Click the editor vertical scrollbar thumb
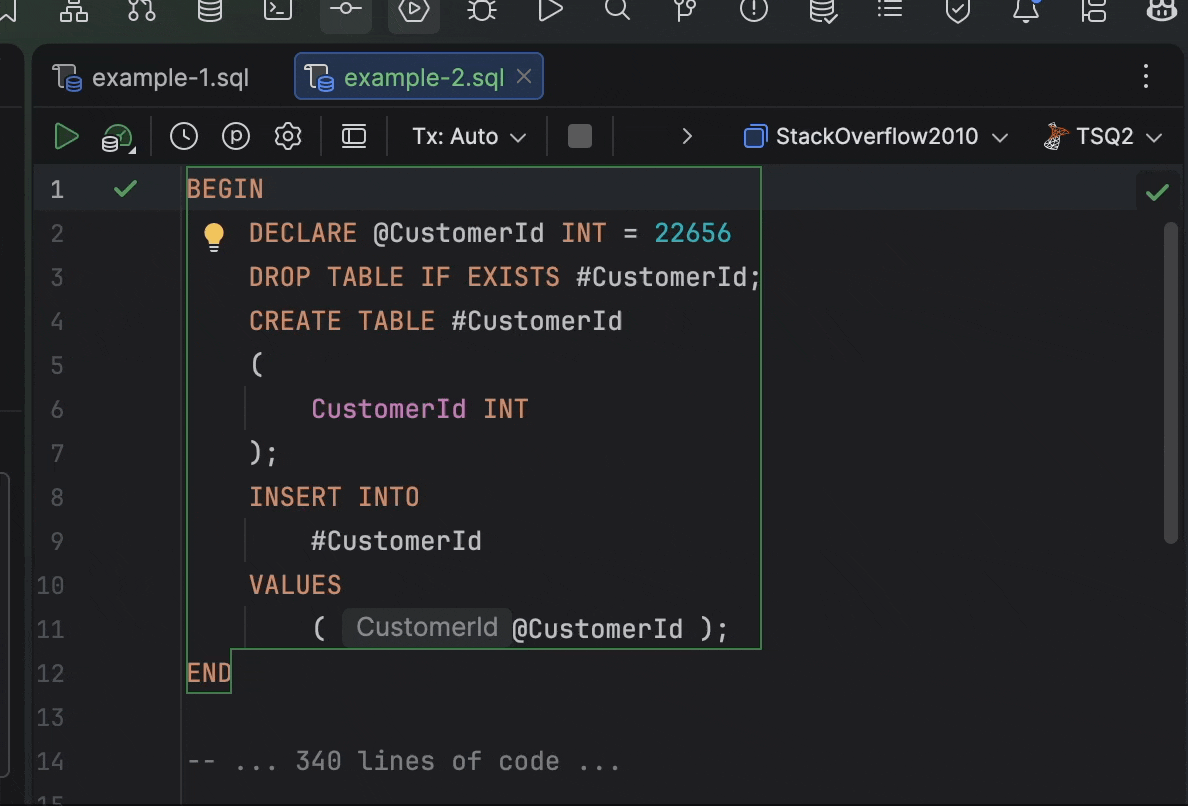Image resolution: width=1188 pixels, height=806 pixels. coord(1171,383)
